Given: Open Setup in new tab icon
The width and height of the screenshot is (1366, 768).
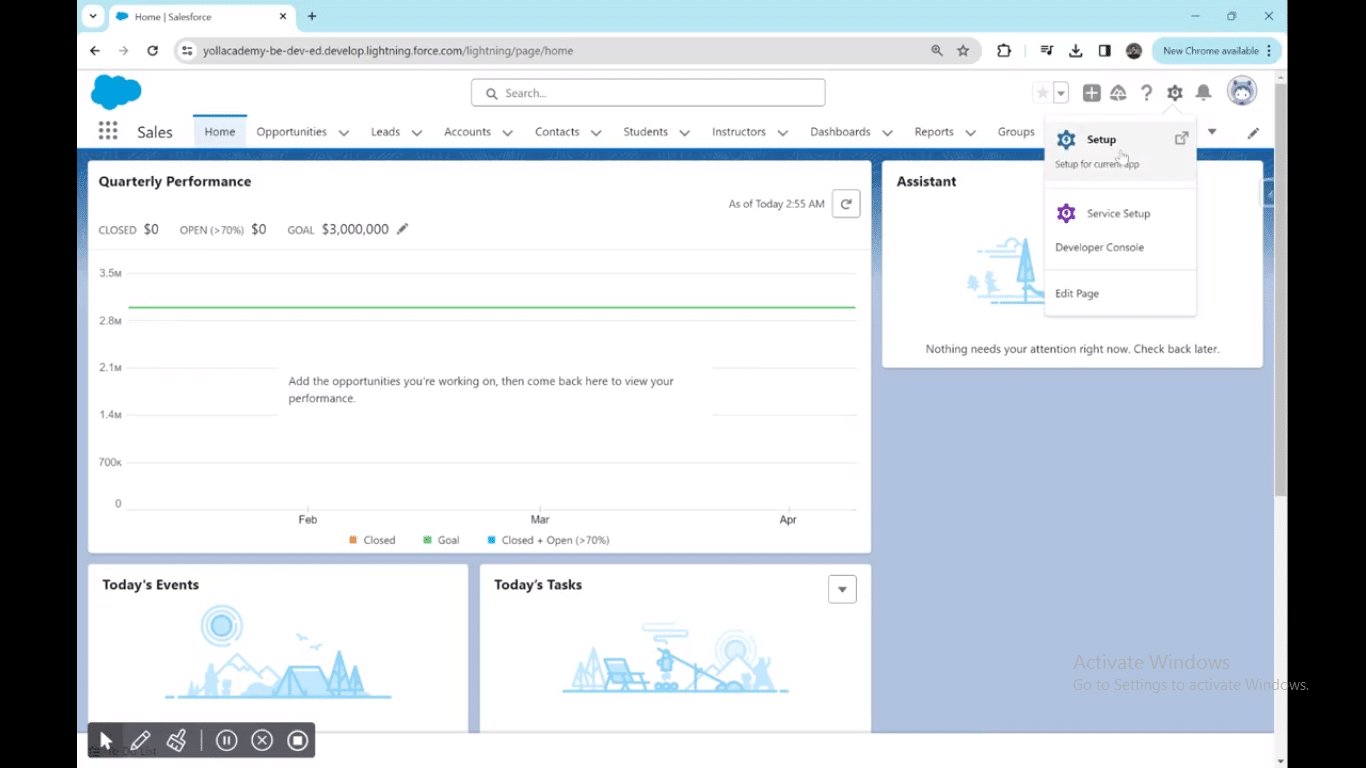Looking at the screenshot, I should point(1181,138).
